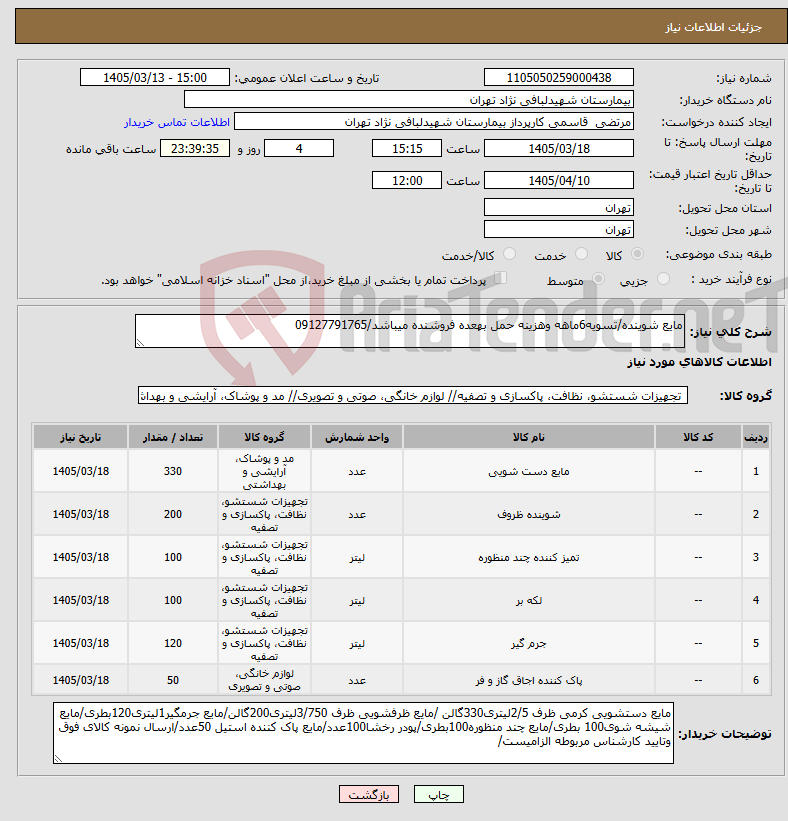Click the گروه کالا field

[413, 396]
